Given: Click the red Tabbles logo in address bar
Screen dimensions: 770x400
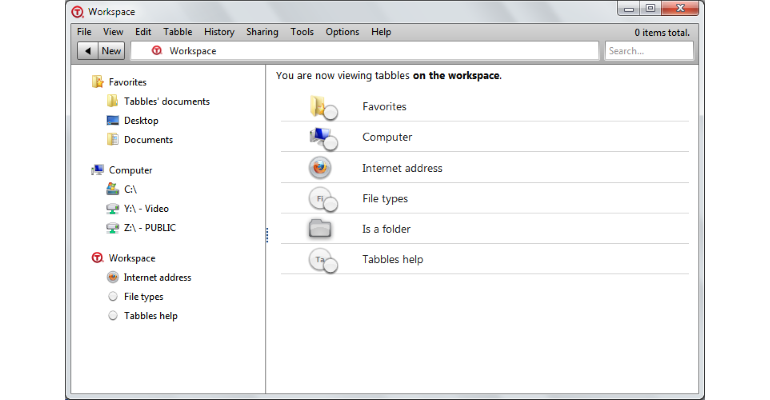Looking at the screenshot, I should tap(157, 51).
